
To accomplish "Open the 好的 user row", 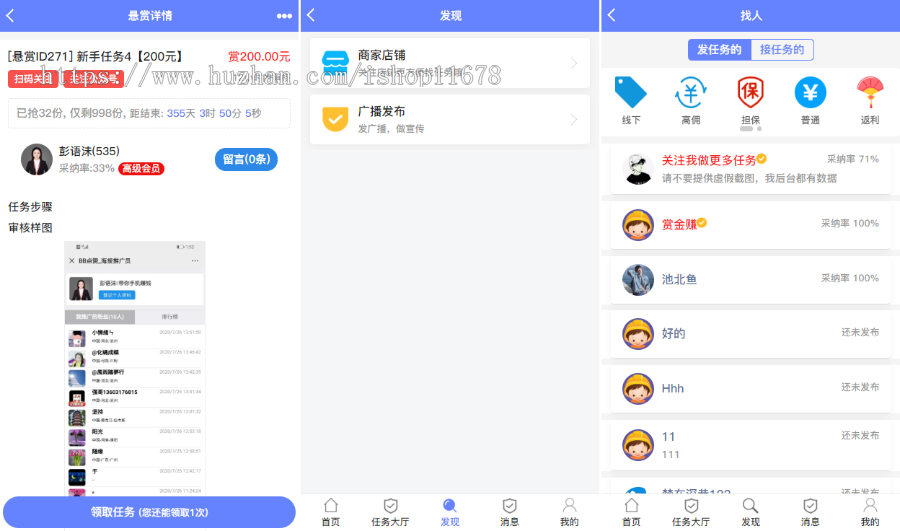I will point(751,334).
